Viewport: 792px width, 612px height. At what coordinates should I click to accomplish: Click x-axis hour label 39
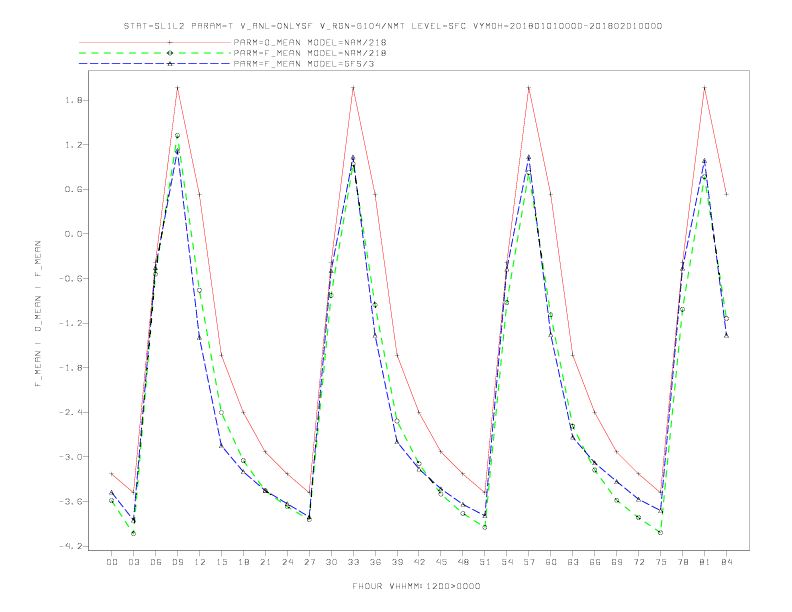[397, 562]
